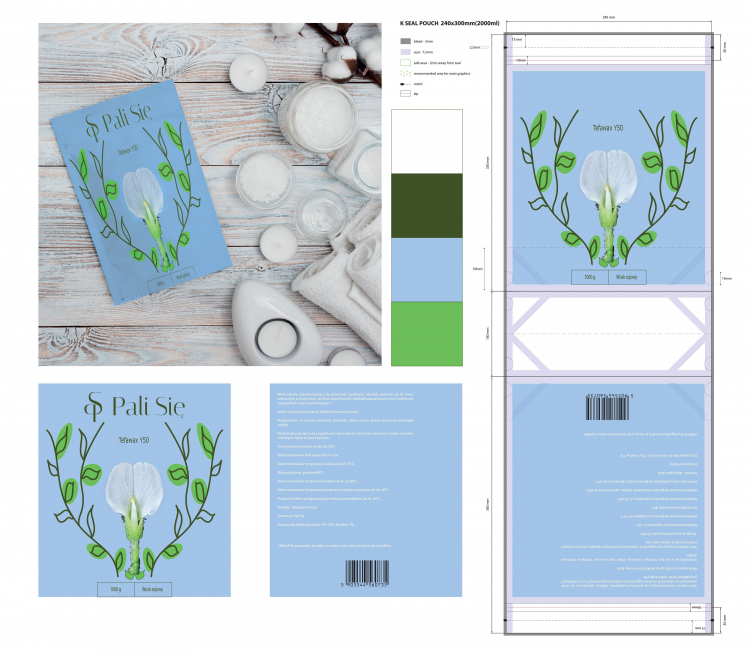This screenshot has width=750, height=652.
Task: Click the Pali Się logo monogram on flat front label
Action: (97, 408)
